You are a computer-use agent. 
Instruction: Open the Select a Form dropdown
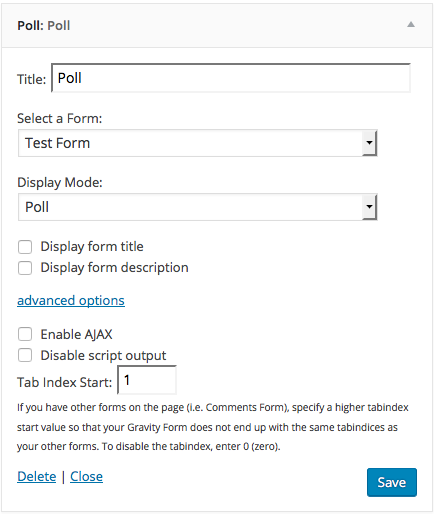pyautogui.click(x=198, y=143)
